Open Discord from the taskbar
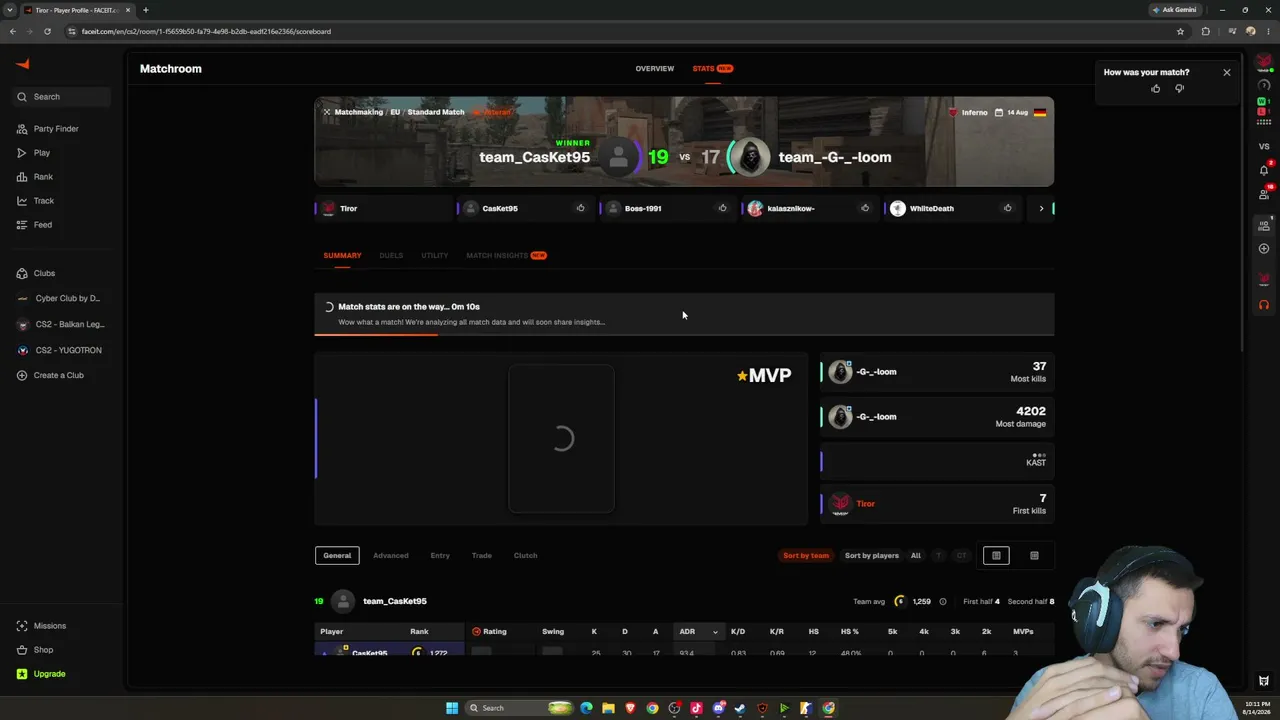The height and width of the screenshot is (720, 1280). tap(718, 708)
